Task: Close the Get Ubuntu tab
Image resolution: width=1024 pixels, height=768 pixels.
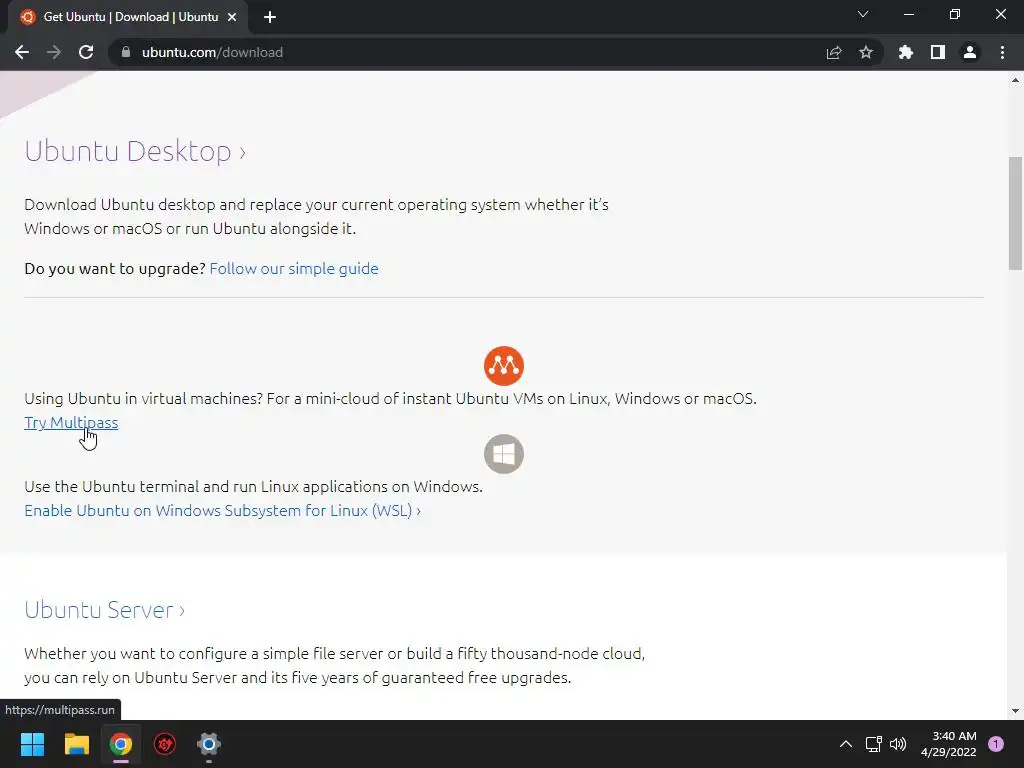Action: tap(232, 17)
